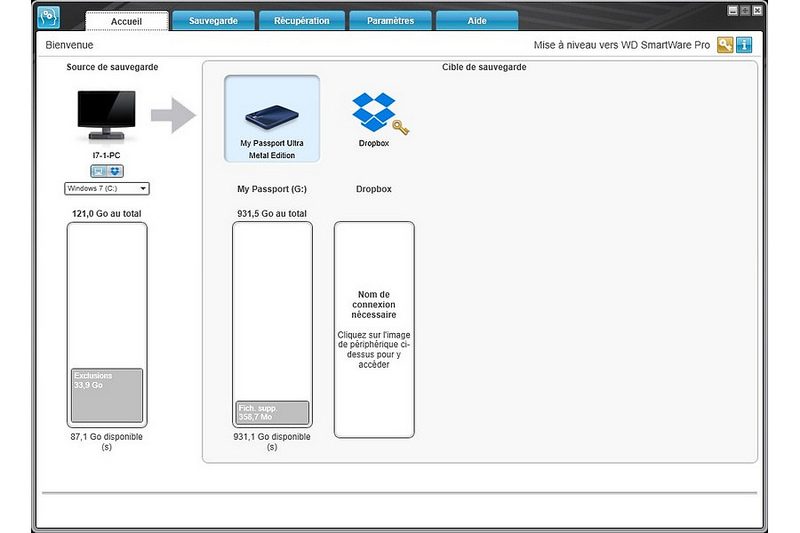Click the Bienvenue heading text
This screenshot has height=533, width=800.
click(x=69, y=45)
